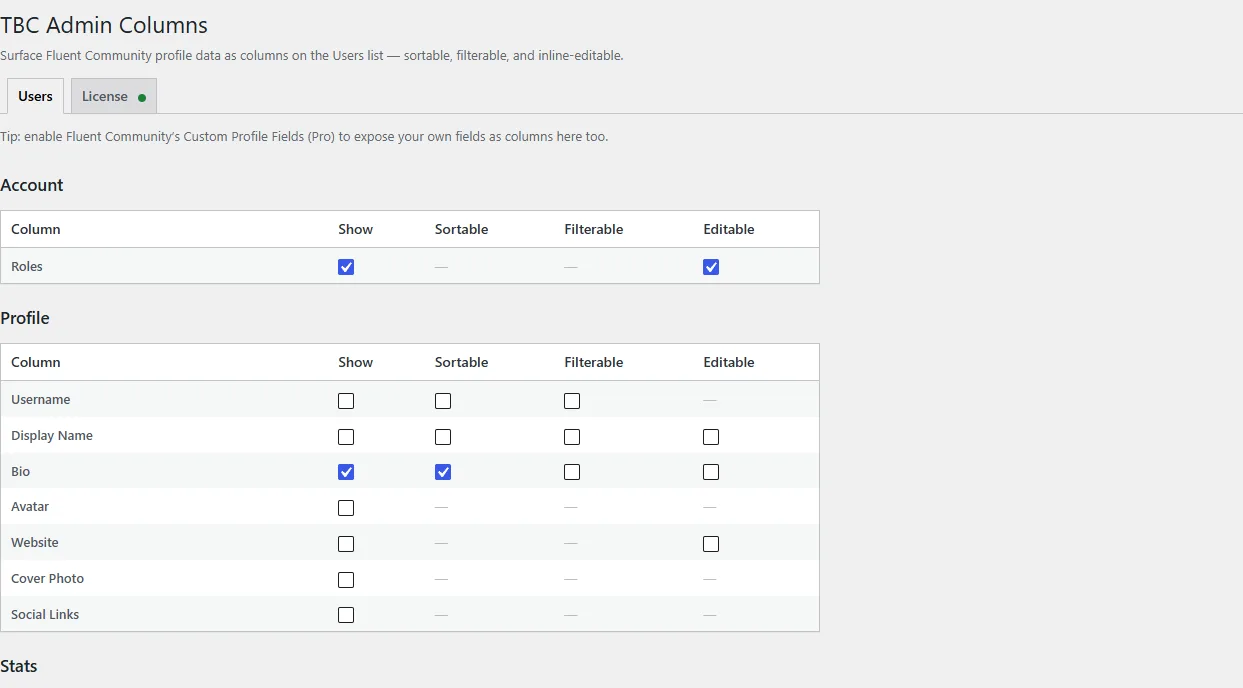
Task: Make the Website column editable
Action: pos(711,544)
